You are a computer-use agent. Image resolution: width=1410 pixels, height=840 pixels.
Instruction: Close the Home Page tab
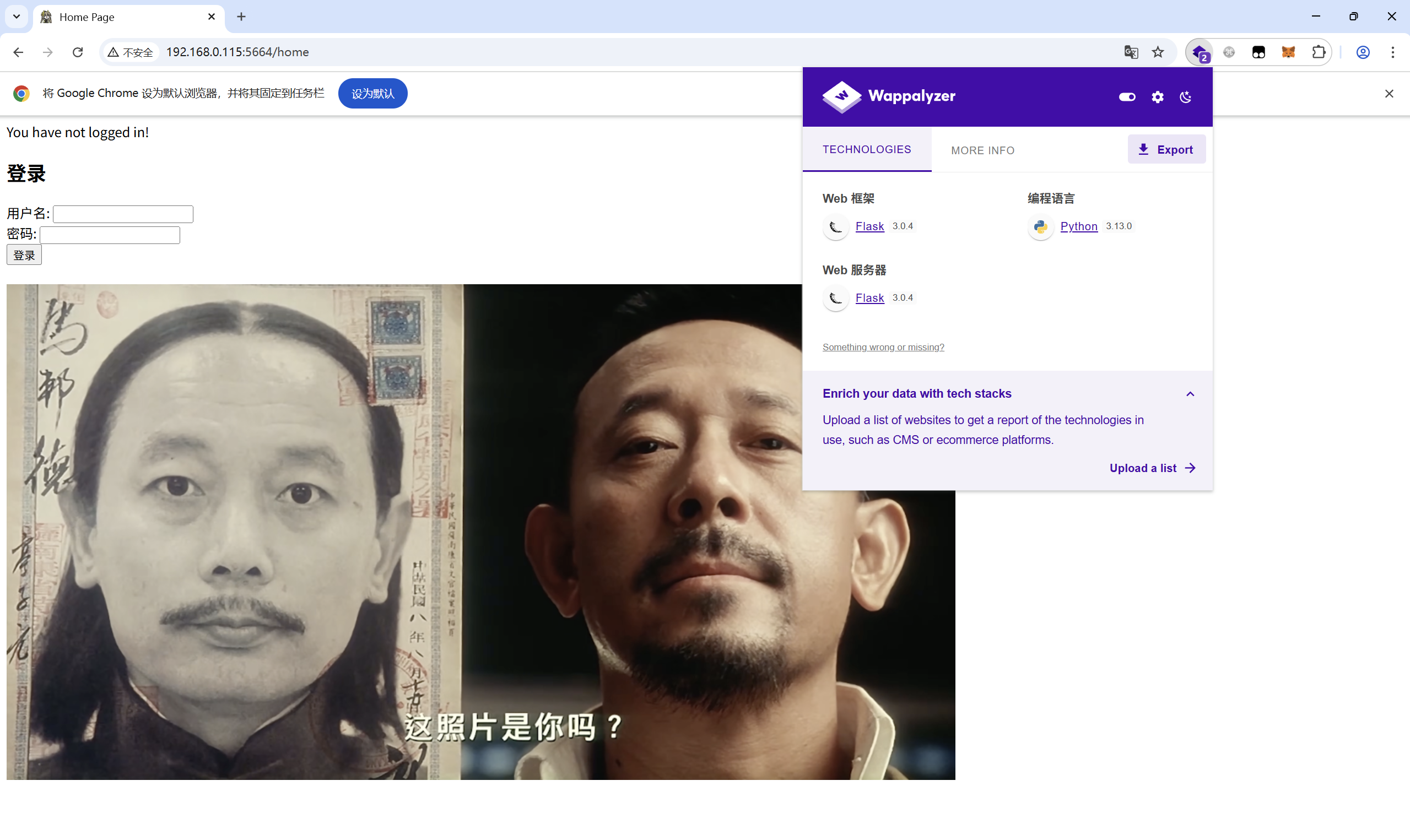coord(212,17)
